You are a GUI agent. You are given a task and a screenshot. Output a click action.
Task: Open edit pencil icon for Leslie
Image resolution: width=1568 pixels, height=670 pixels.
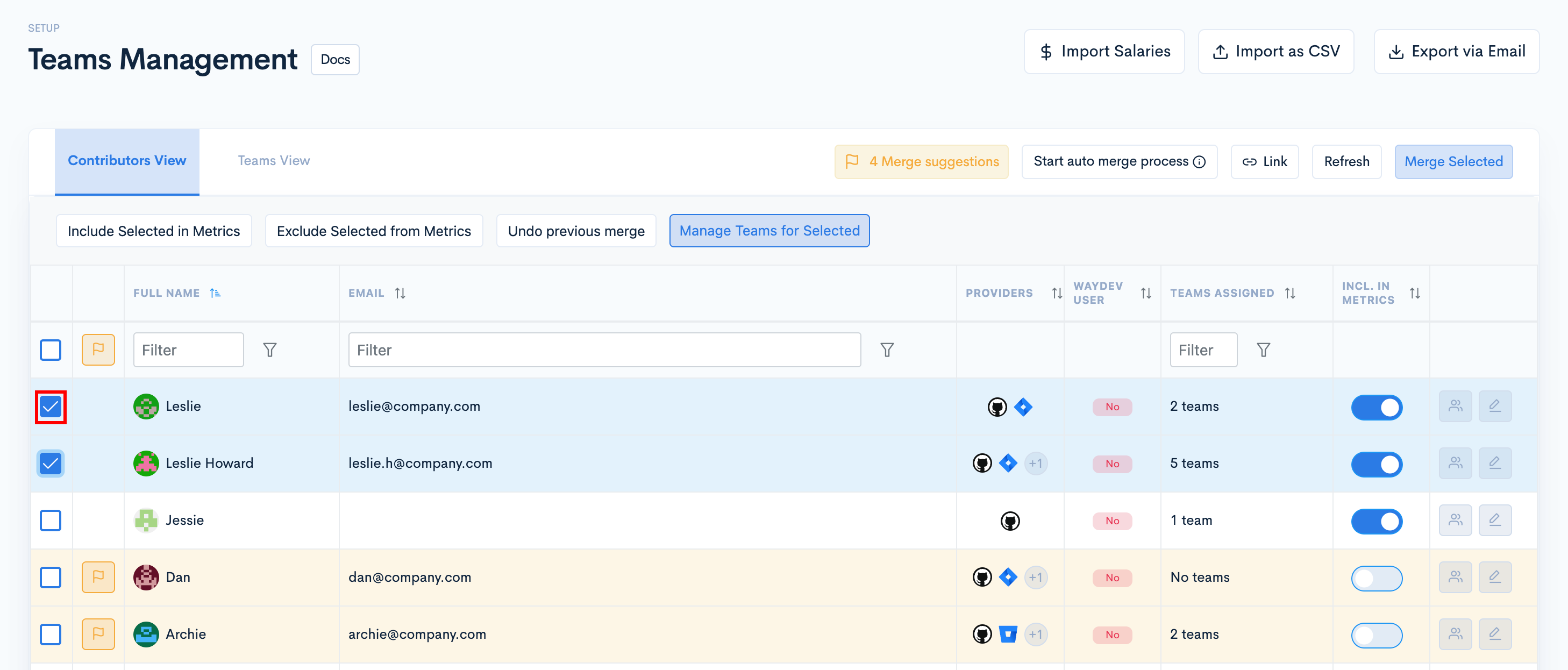pos(1495,407)
